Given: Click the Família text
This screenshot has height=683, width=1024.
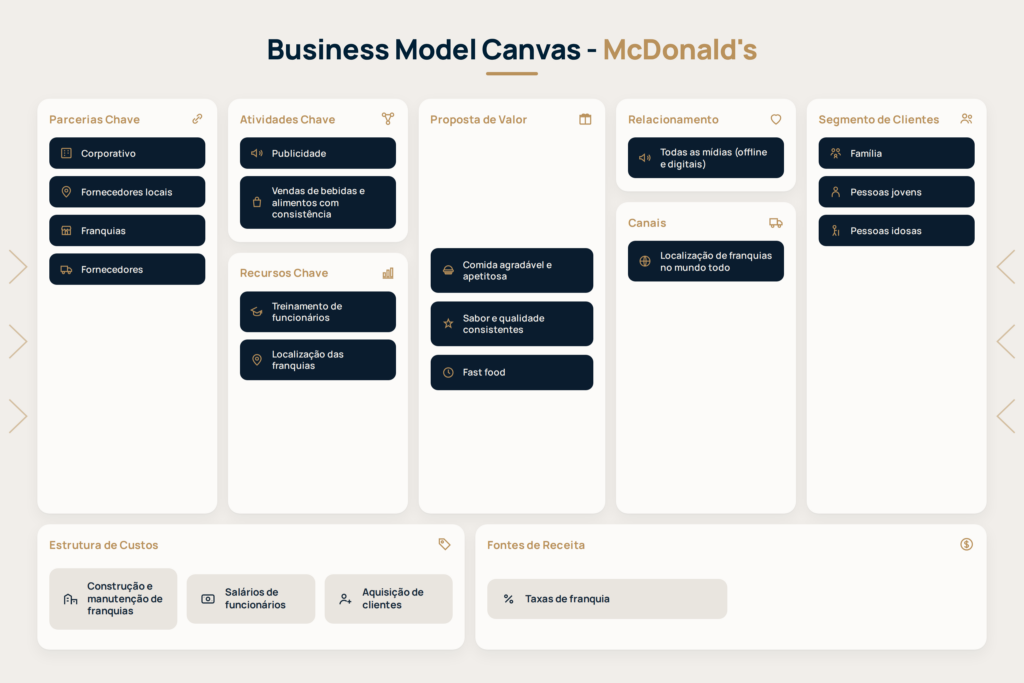Looking at the screenshot, I should pyautogui.click(x=866, y=153).
